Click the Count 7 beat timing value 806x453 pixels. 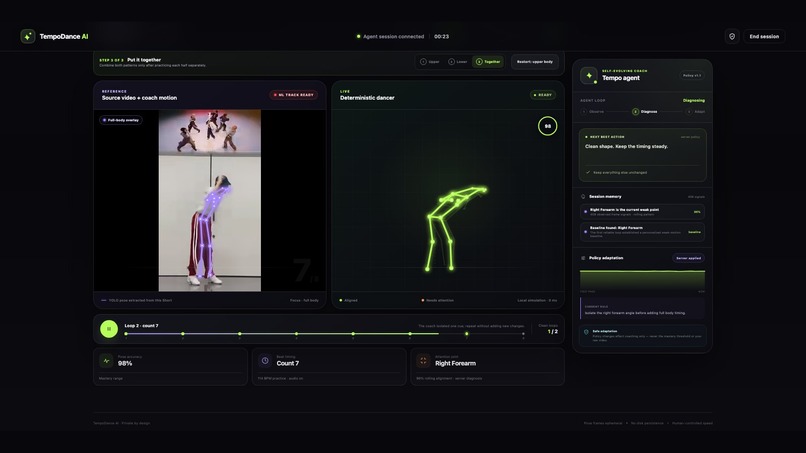[x=287, y=364]
